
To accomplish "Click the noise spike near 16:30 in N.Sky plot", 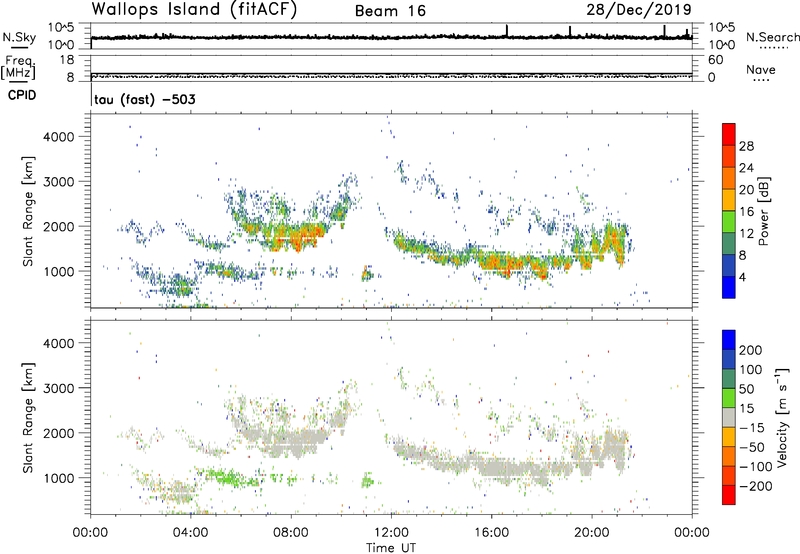I will [x=507, y=31].
